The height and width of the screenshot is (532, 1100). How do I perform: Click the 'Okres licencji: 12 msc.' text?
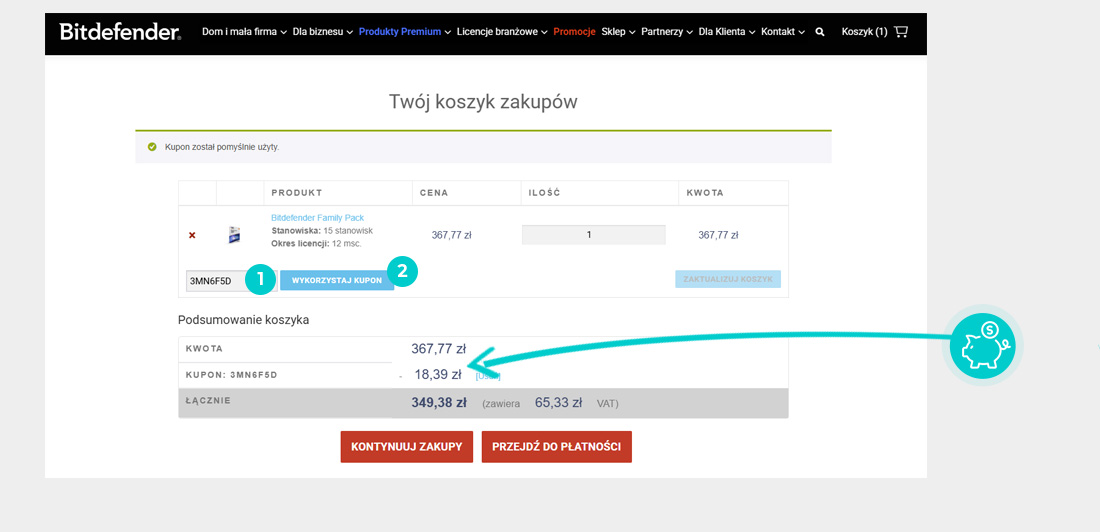(316, 244)
